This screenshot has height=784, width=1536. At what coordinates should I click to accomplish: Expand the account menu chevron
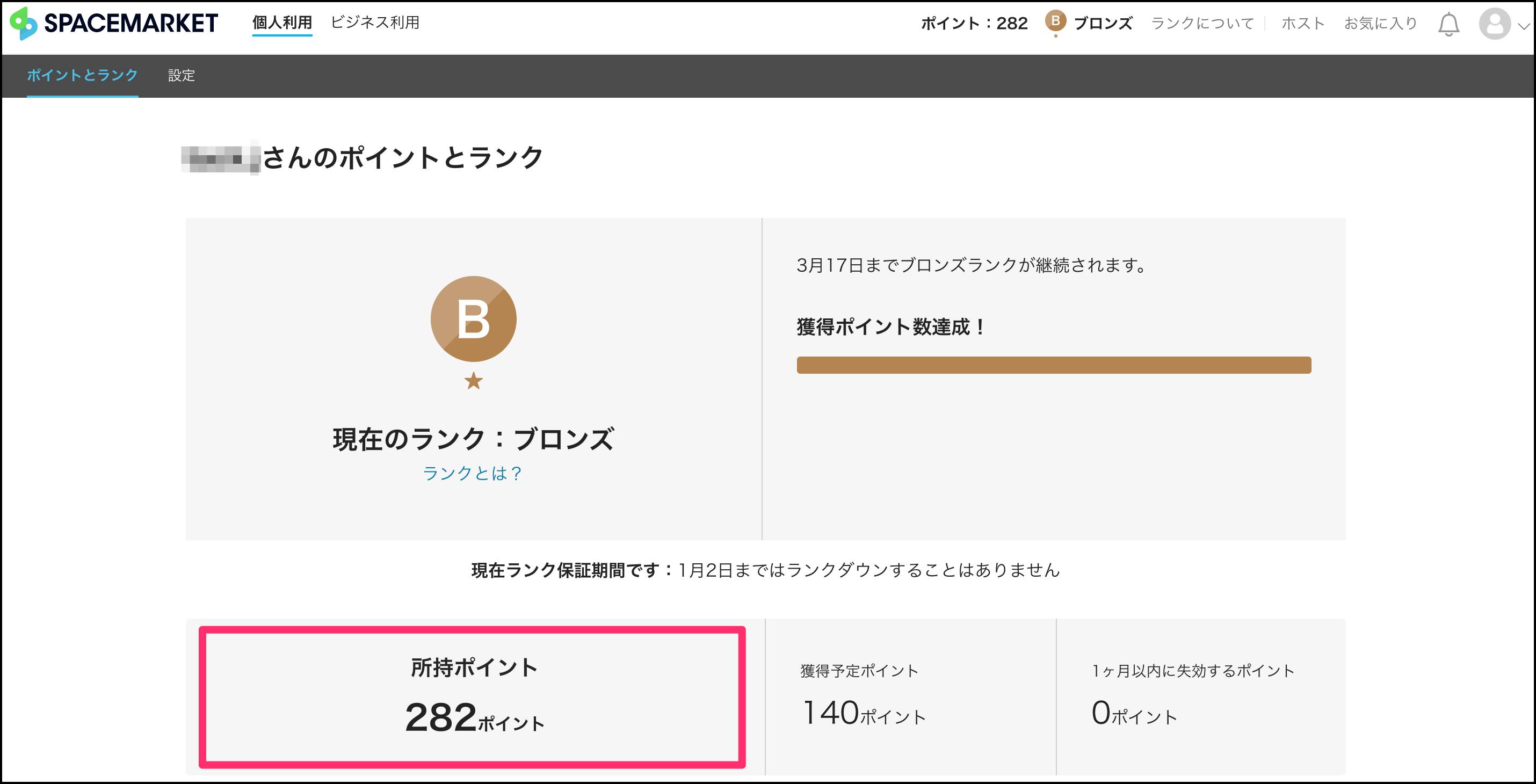point(1524,26)
